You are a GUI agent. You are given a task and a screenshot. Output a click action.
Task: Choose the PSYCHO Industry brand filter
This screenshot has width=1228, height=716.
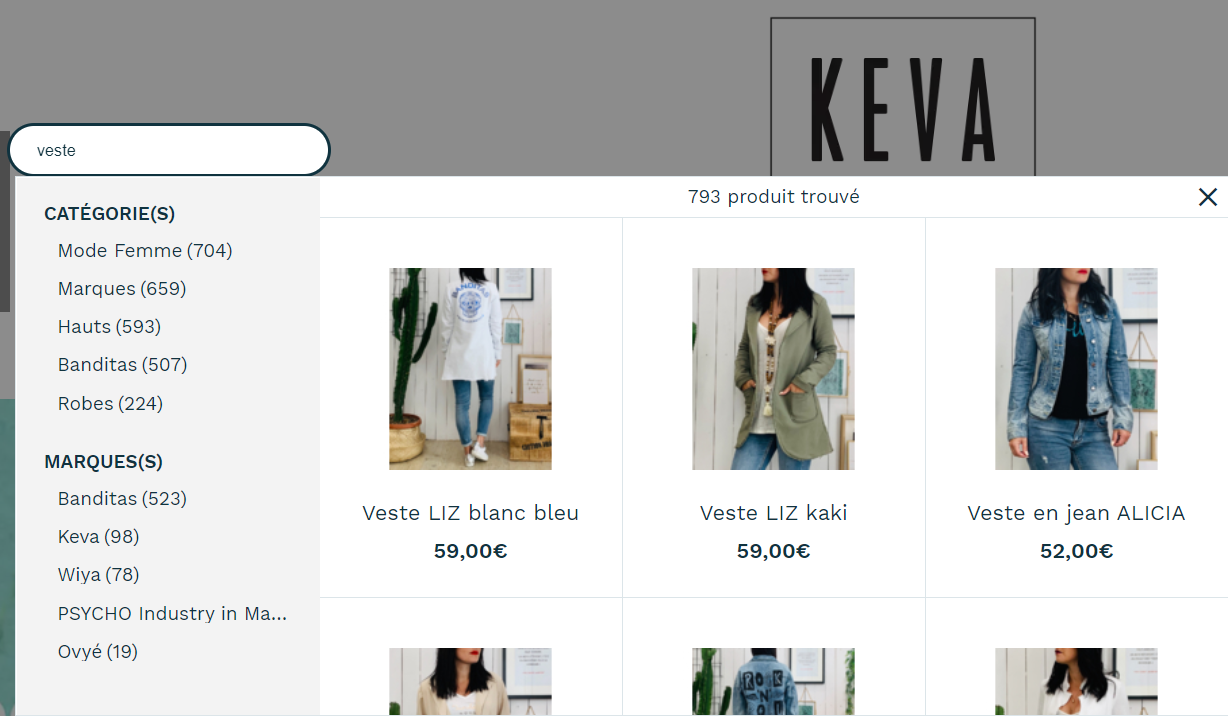pos(172,614)
